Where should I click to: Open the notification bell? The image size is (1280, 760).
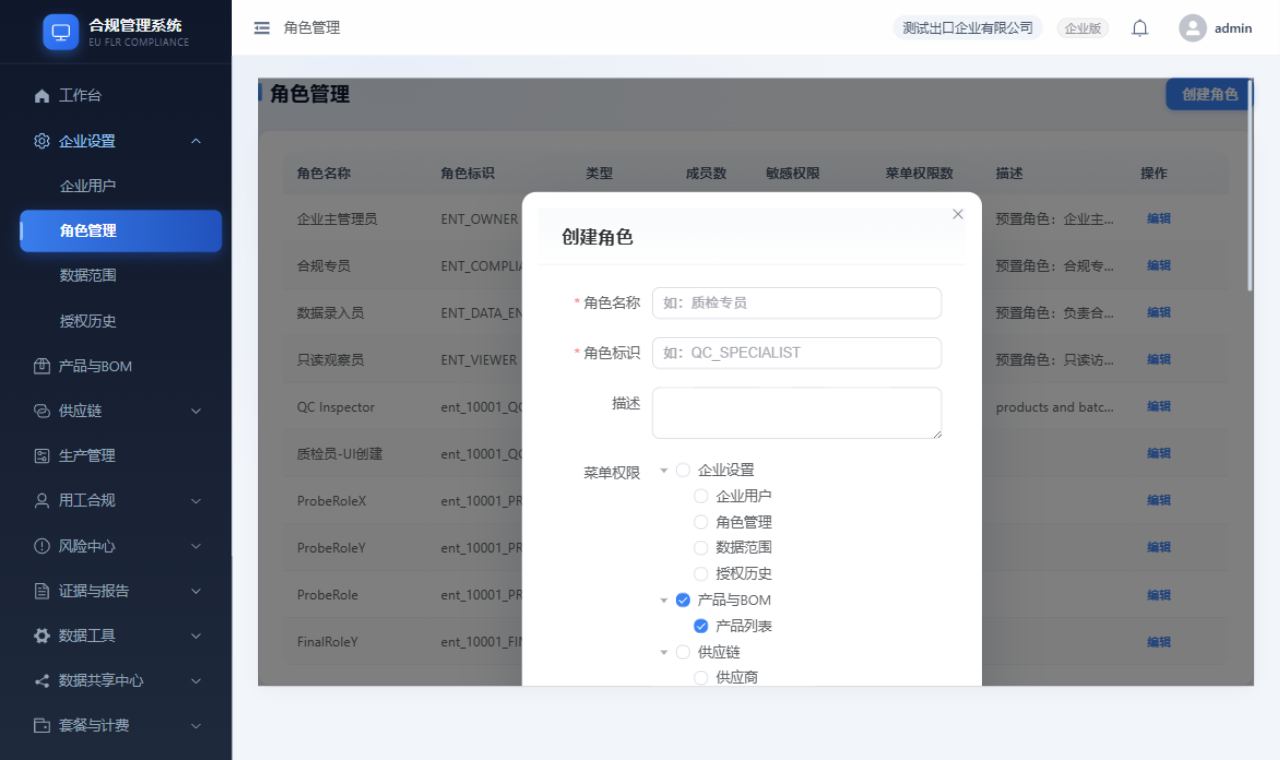pos(1139,28)
